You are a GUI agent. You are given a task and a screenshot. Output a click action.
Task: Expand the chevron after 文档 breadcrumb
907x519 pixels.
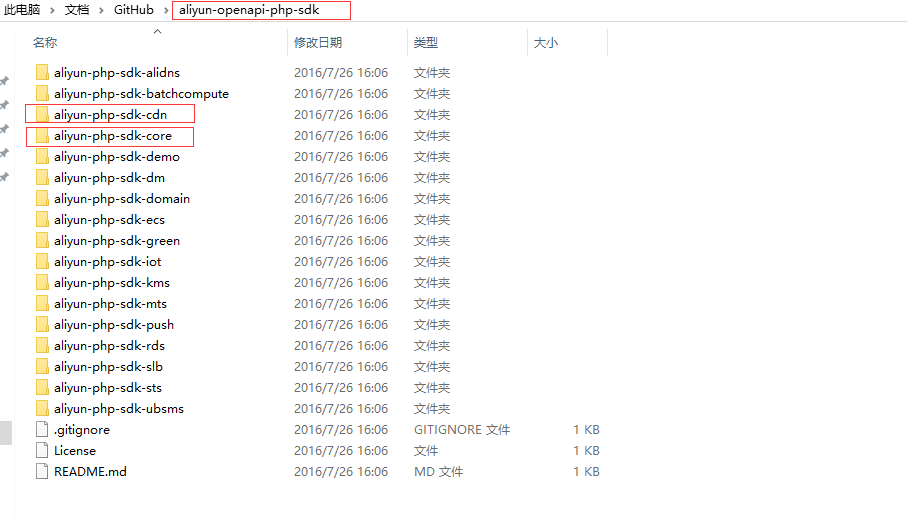pyautogui.click(x=101, y=10)
